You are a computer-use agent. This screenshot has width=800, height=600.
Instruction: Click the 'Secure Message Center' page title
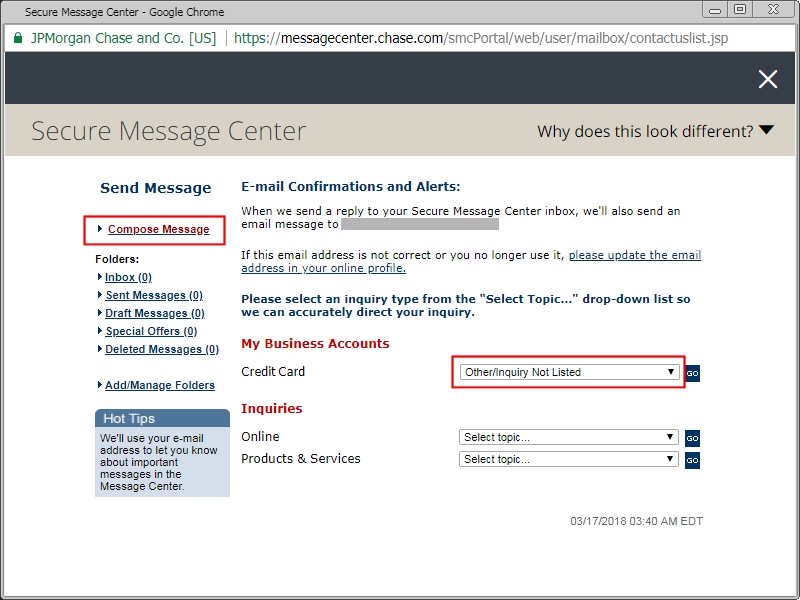(x=168, y=131)
